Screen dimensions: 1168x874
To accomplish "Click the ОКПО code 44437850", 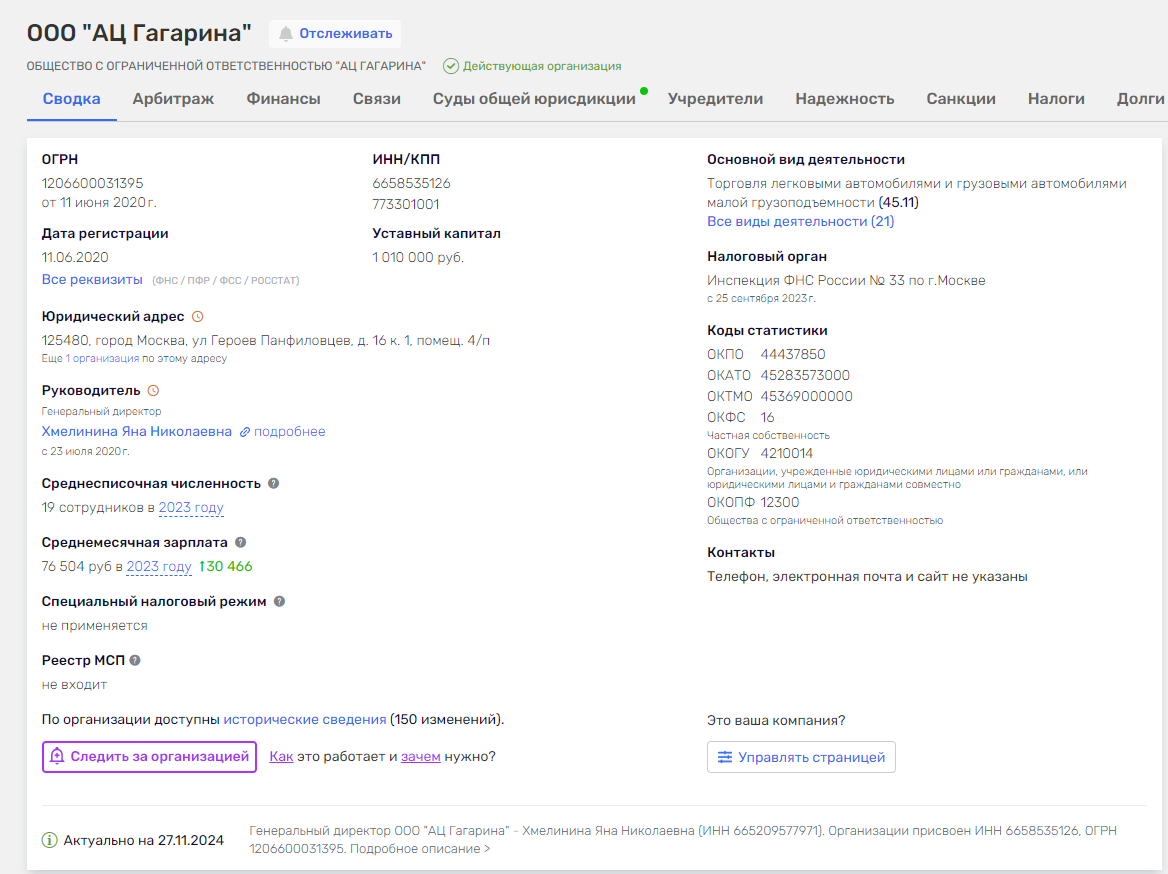I will tap(793, 354).
